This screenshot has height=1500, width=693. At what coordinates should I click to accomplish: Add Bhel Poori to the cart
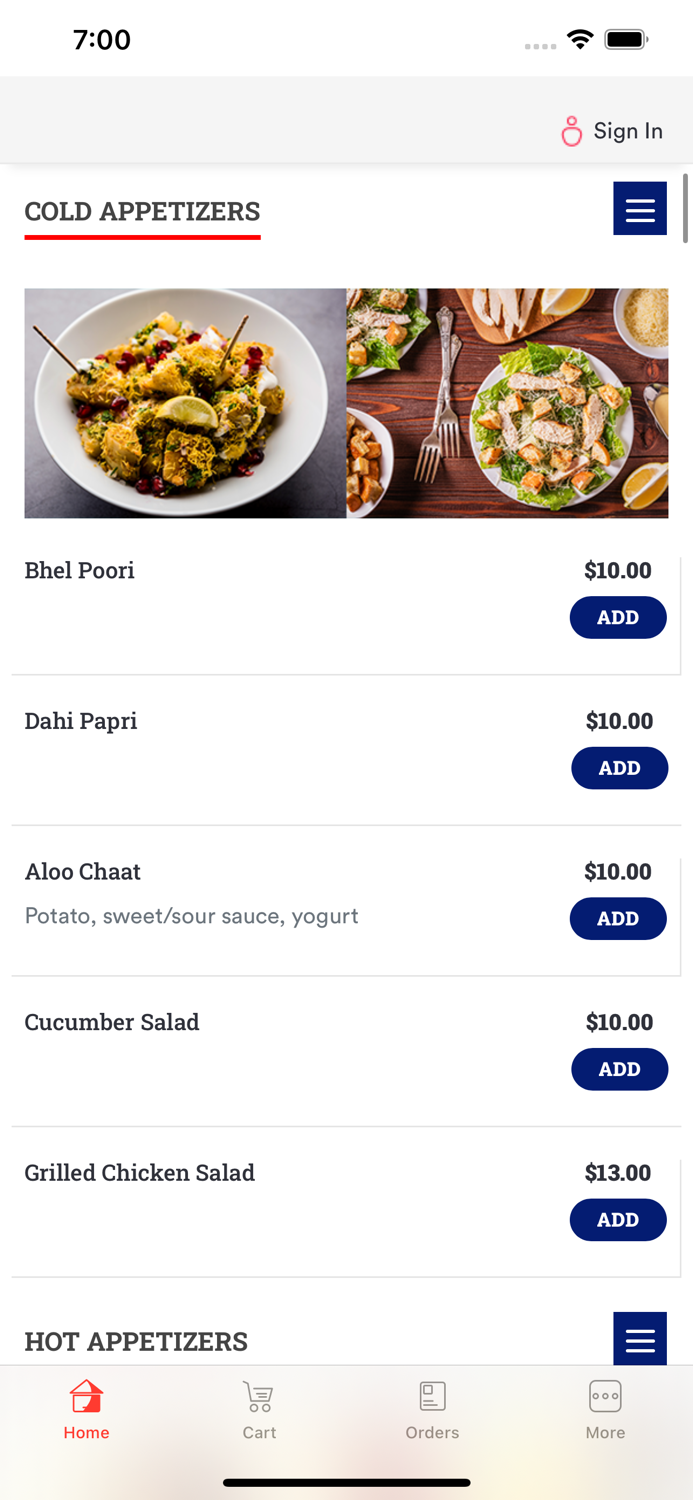tap(618, 617)
